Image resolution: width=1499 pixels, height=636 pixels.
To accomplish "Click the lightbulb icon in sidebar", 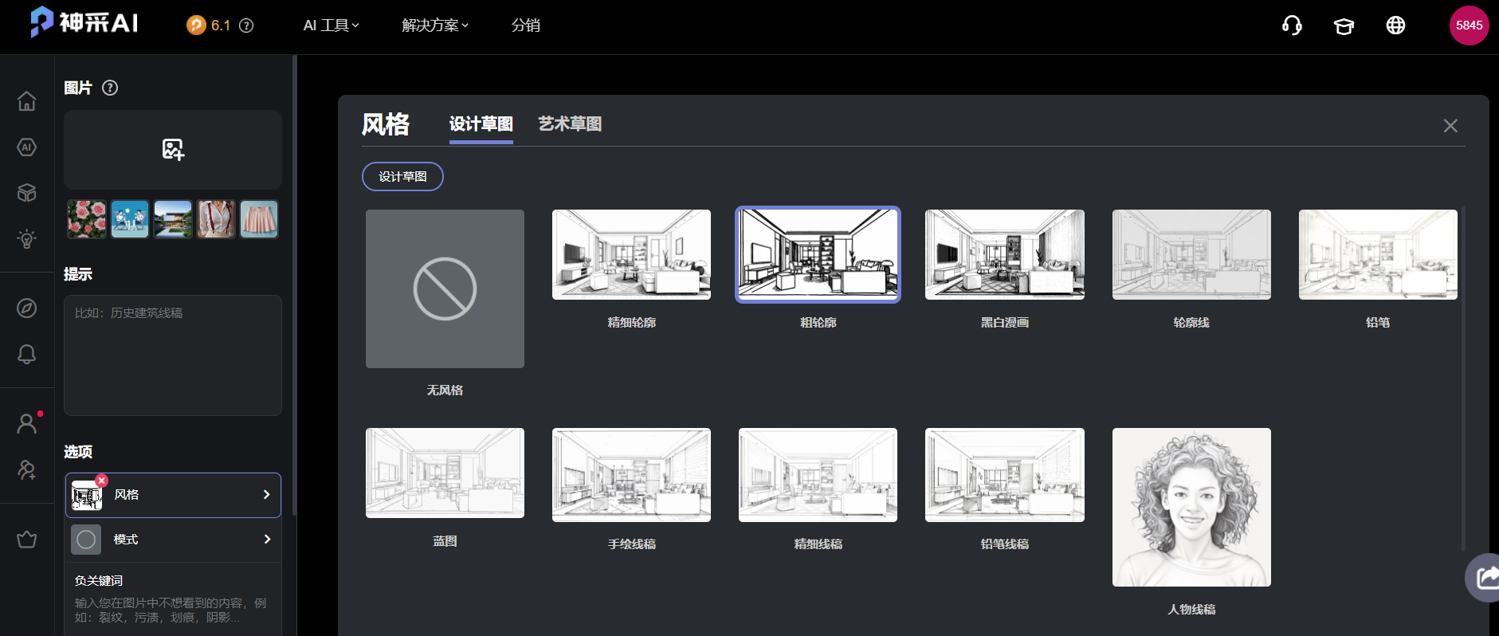I will point(27,239).
